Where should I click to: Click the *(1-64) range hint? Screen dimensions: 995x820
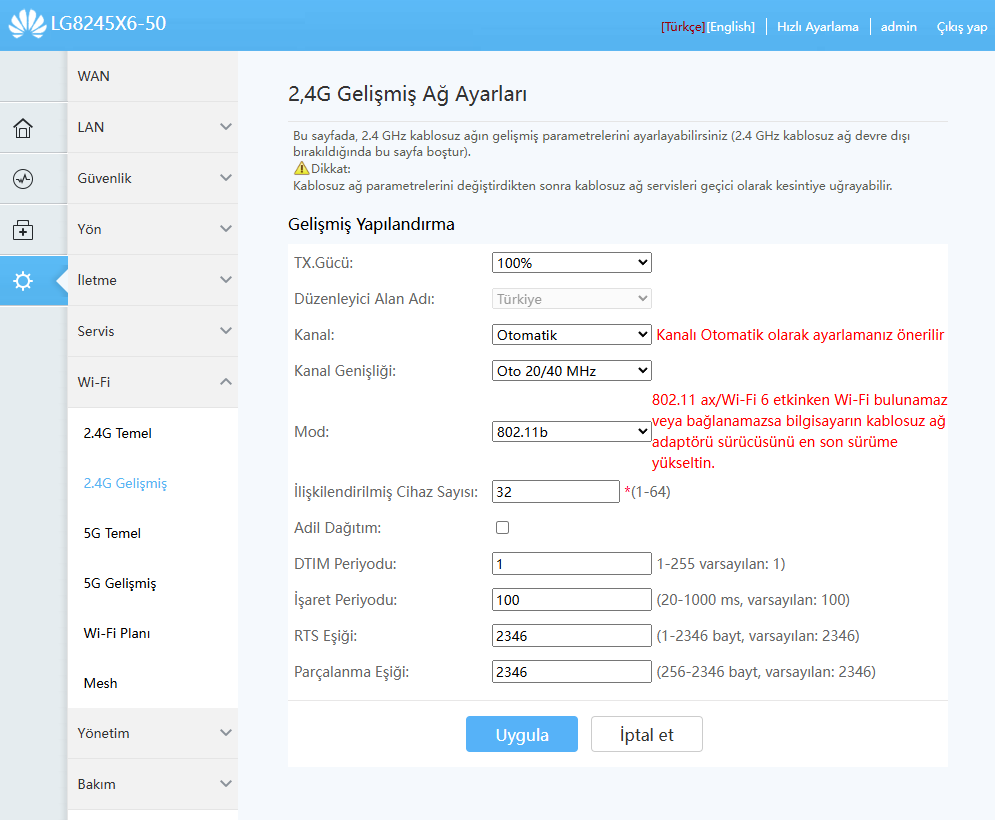click(x=647, y=492)
